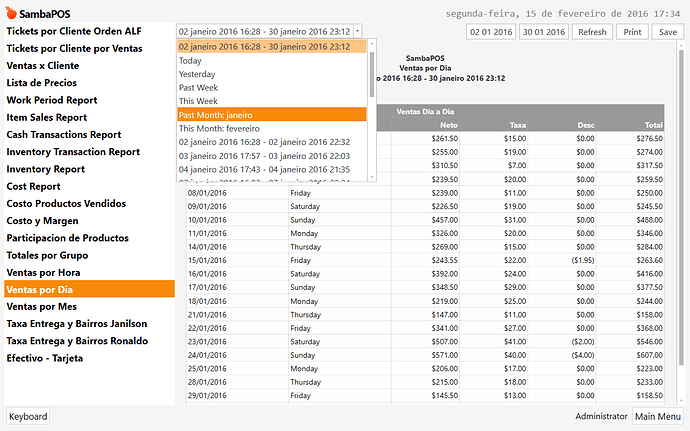Open 'Ventas x Cliente' report
690x431 pixels.
pos(89,66)
